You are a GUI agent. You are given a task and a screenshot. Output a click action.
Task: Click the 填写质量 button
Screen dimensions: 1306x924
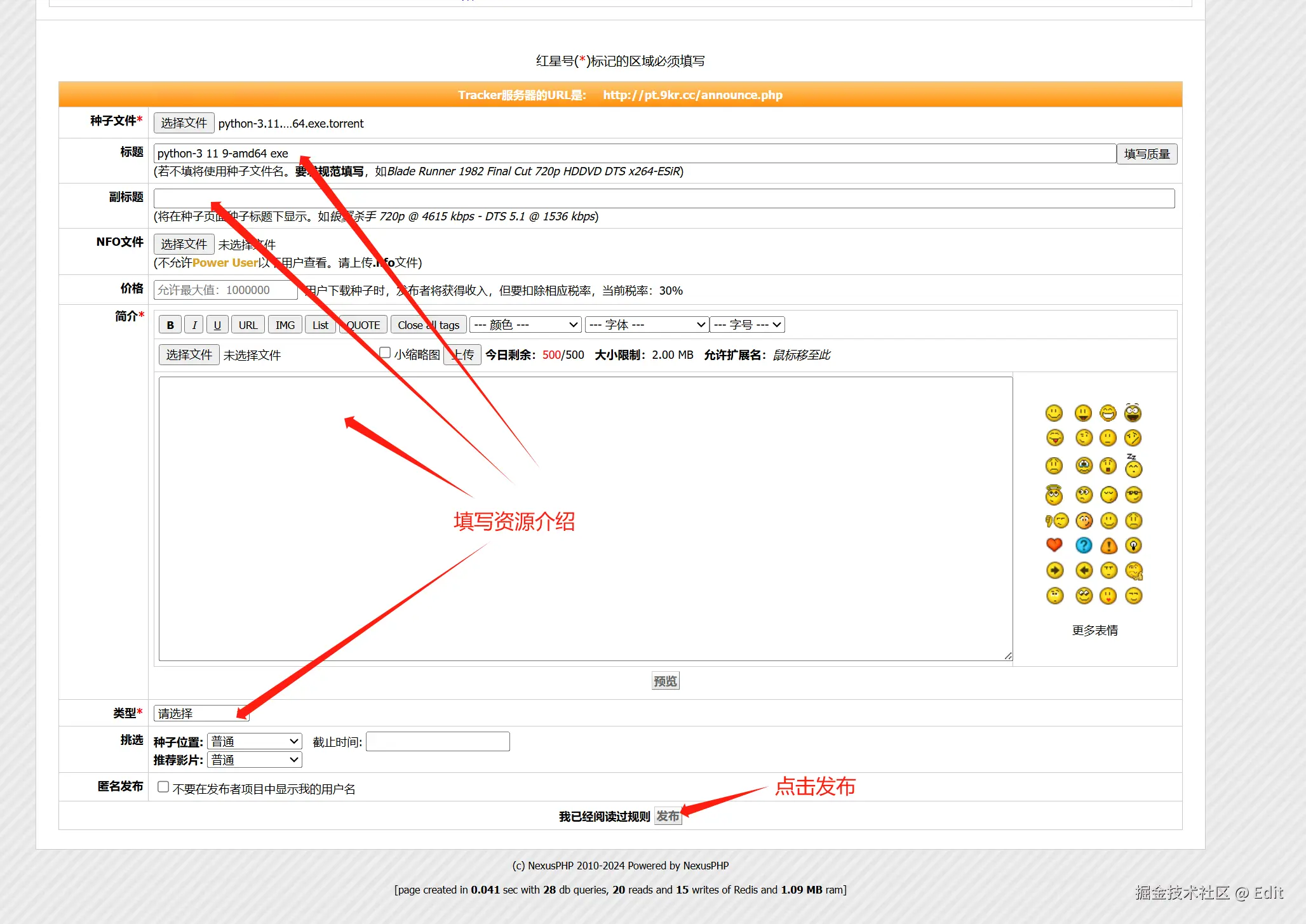(x=1147, y=154)
